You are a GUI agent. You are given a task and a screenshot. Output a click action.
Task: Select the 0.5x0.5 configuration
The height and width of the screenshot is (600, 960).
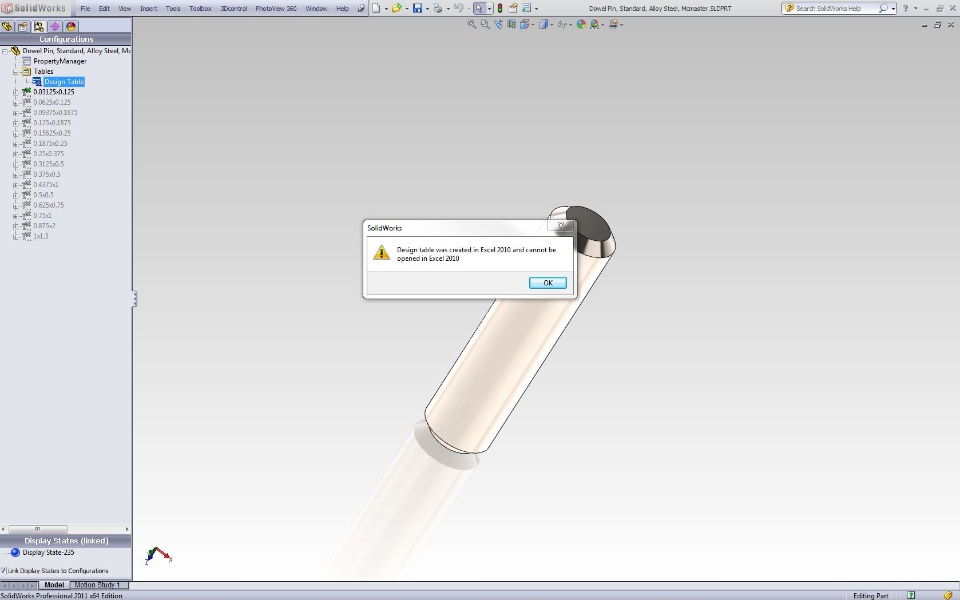[43, 195]
